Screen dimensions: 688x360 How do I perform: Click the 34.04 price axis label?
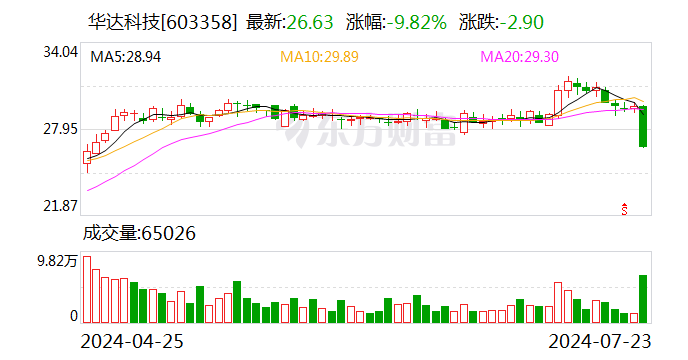(60, 52)
